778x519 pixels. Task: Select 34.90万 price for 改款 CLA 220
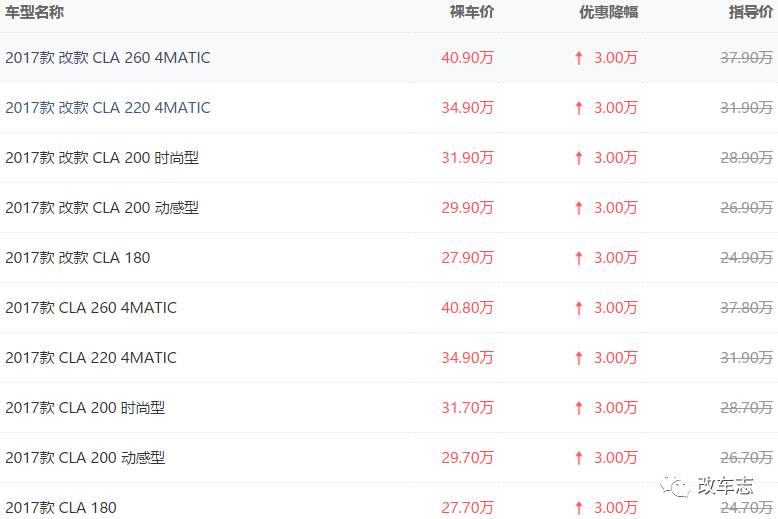click(x=467, y=108)
